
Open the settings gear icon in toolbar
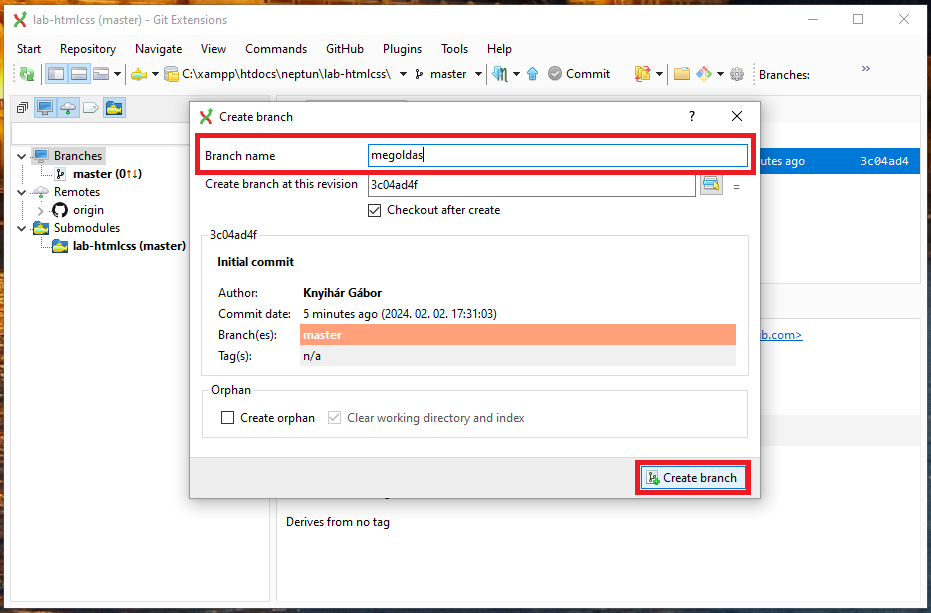point(737,74)
